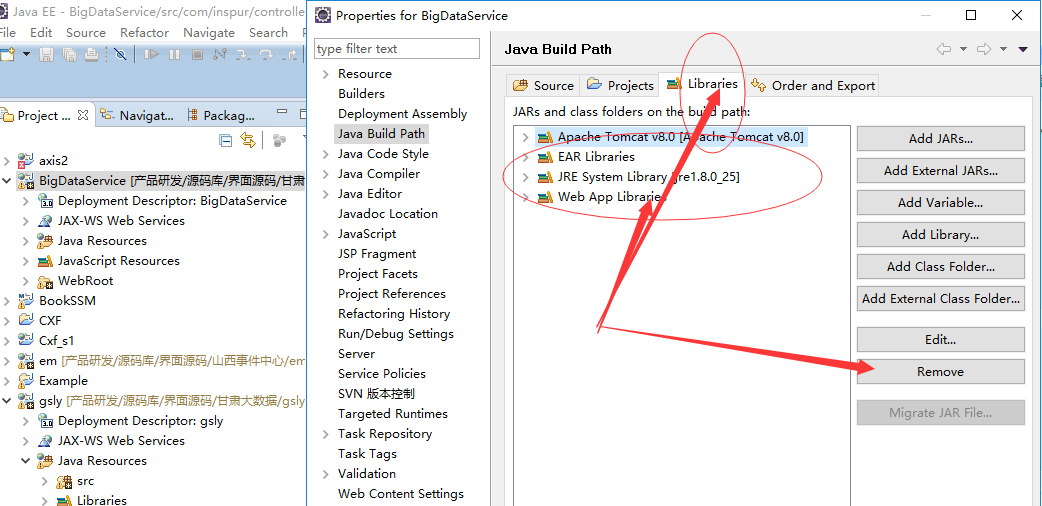1042x506 pixels.
Task: Click the Step Return icon
Action: coord(290,55)
